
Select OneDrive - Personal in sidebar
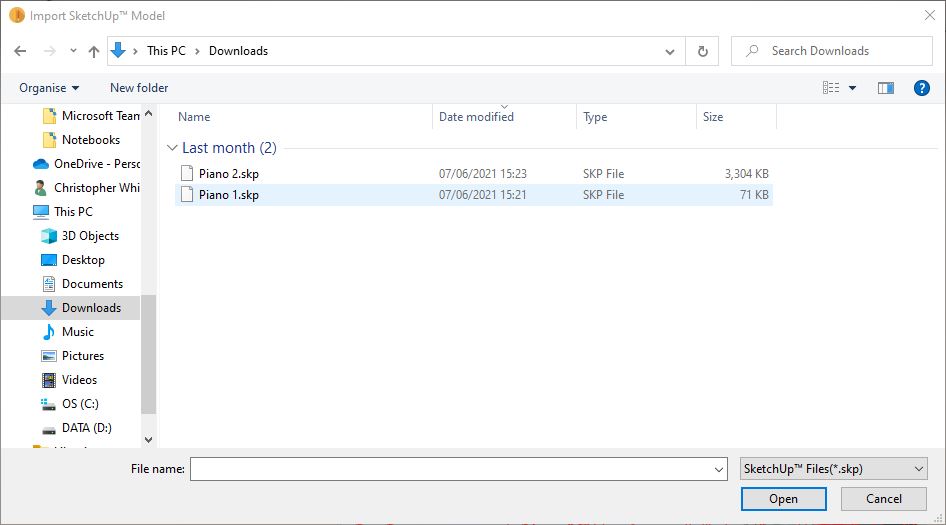[x=86, y=164]
